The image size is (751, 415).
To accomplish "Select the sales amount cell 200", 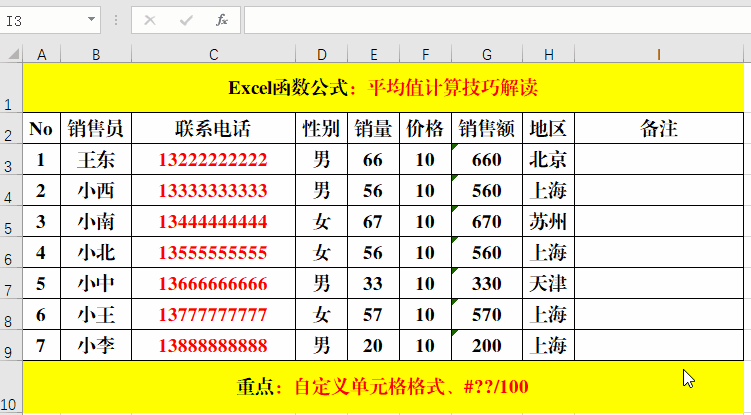I will tap(487, 345).
